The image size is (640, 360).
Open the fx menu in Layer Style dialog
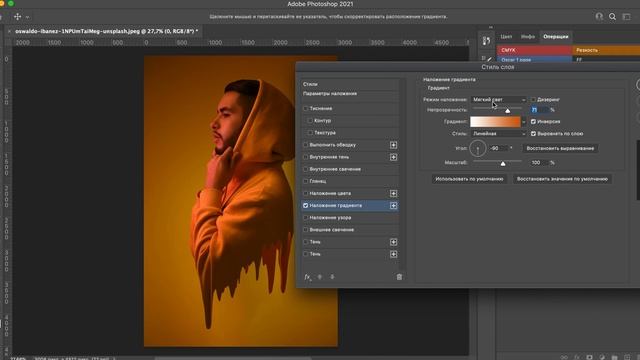(x=307, y=277)
